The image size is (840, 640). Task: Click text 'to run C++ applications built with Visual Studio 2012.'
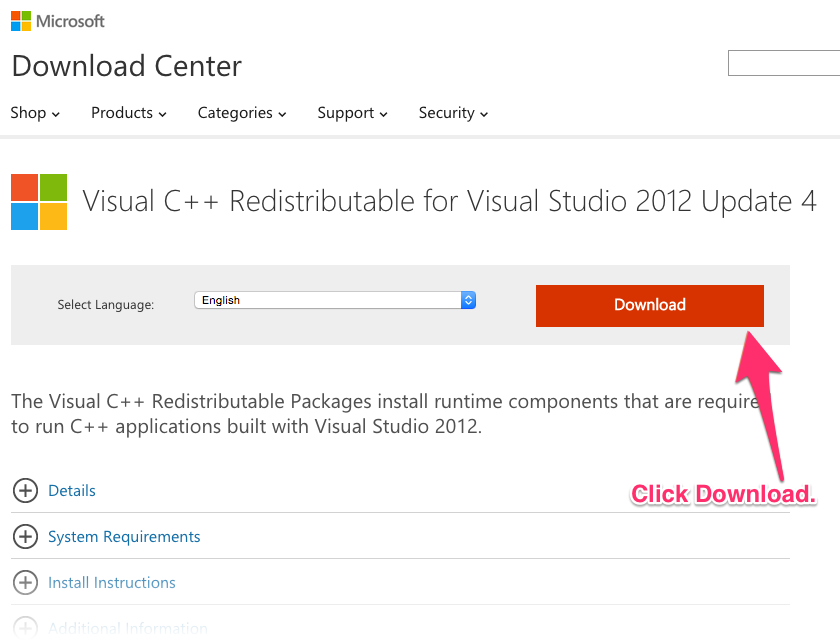point(246,427)
